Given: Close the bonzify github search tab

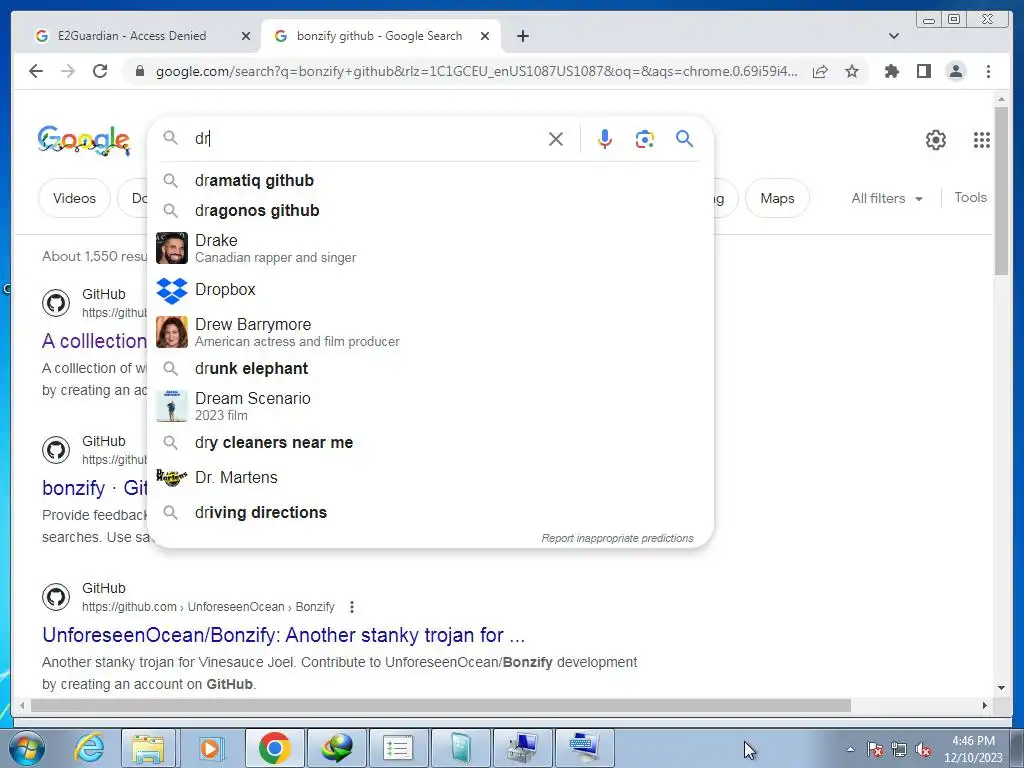Looking at the screenshot, I should tap(485, 36).
